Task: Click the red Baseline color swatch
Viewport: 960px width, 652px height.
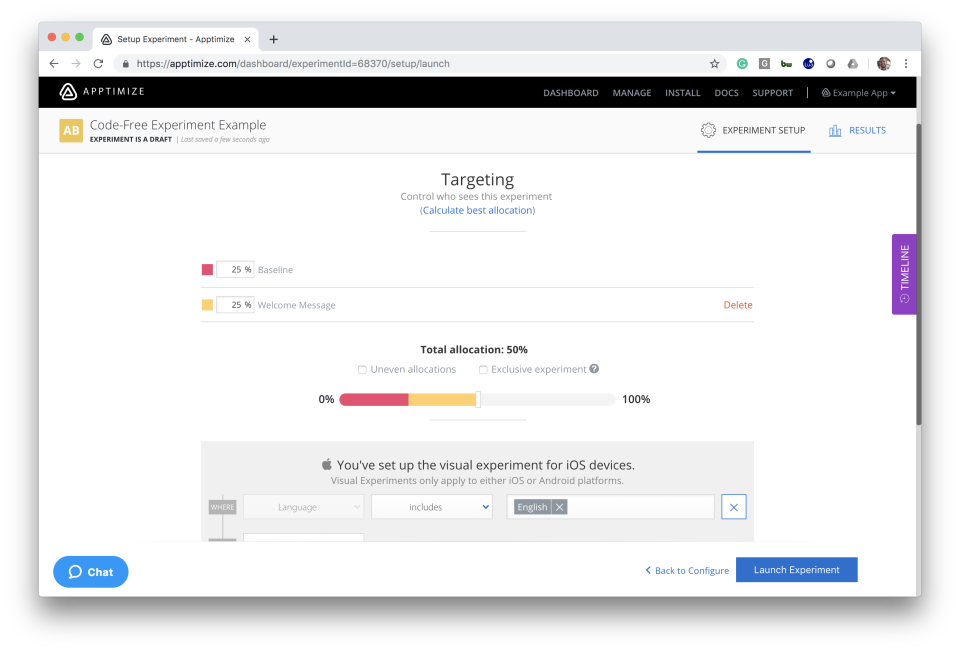Action: [x=208, y=269]
